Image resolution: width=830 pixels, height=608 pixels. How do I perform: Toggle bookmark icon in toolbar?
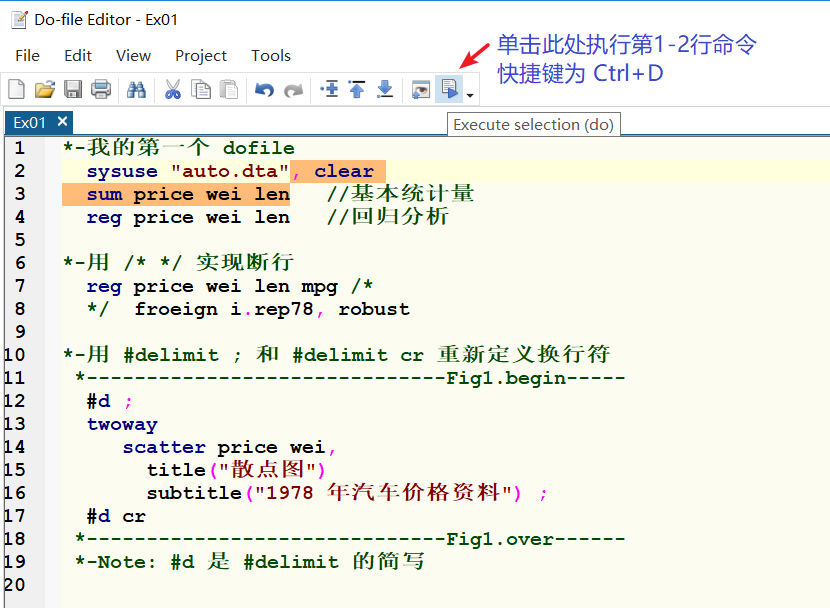pos(329,89)
